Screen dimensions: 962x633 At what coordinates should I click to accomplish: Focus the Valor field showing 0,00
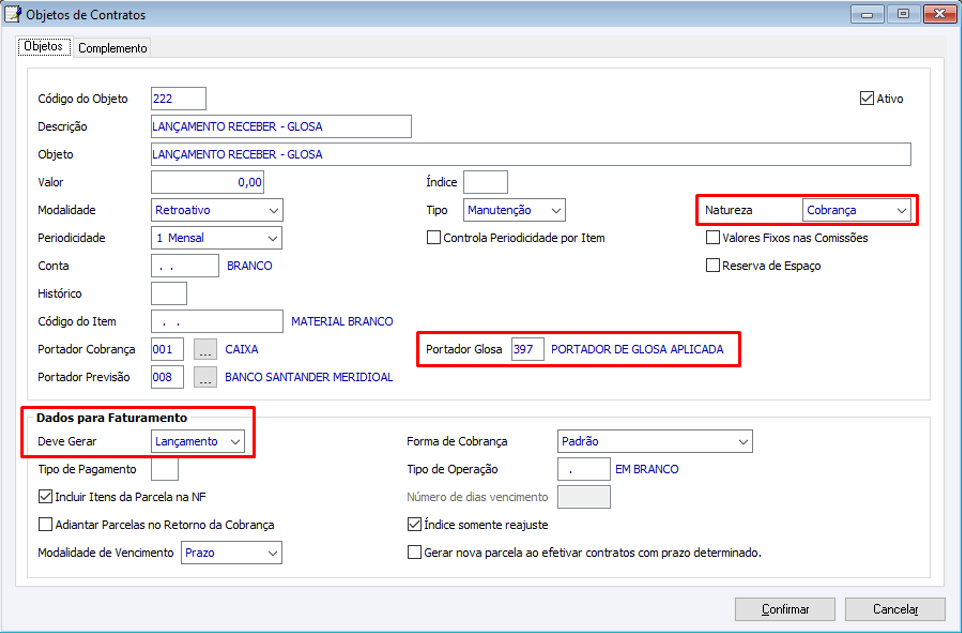pos(207,182)
